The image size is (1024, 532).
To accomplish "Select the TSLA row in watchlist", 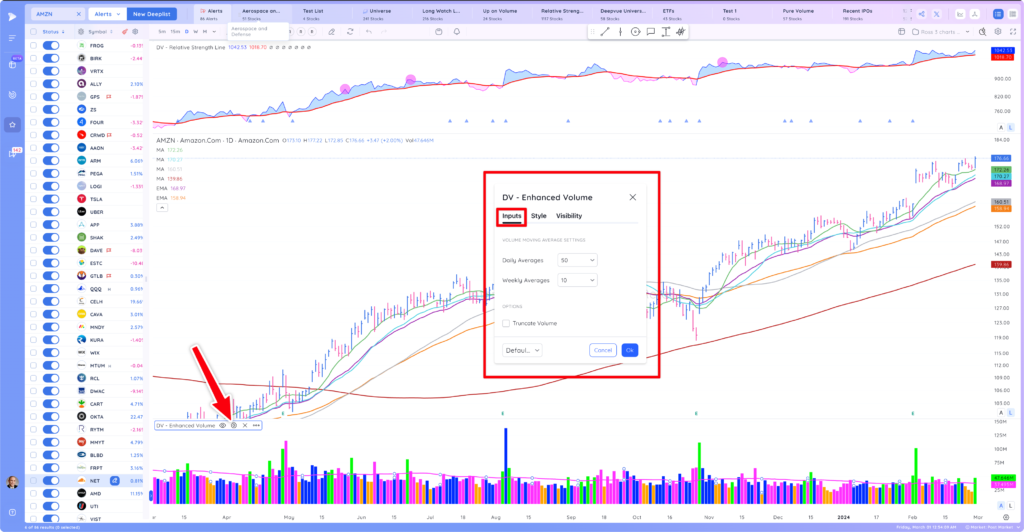I will [85, 199].
